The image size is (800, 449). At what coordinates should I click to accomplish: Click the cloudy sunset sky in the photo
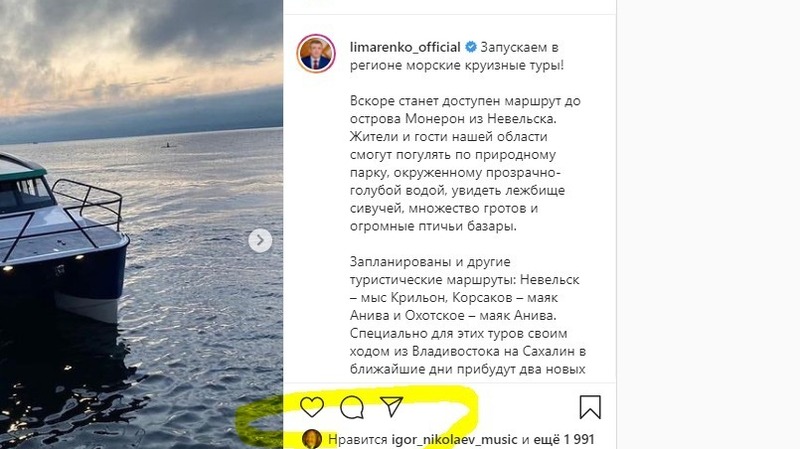[x=141, y=56]
